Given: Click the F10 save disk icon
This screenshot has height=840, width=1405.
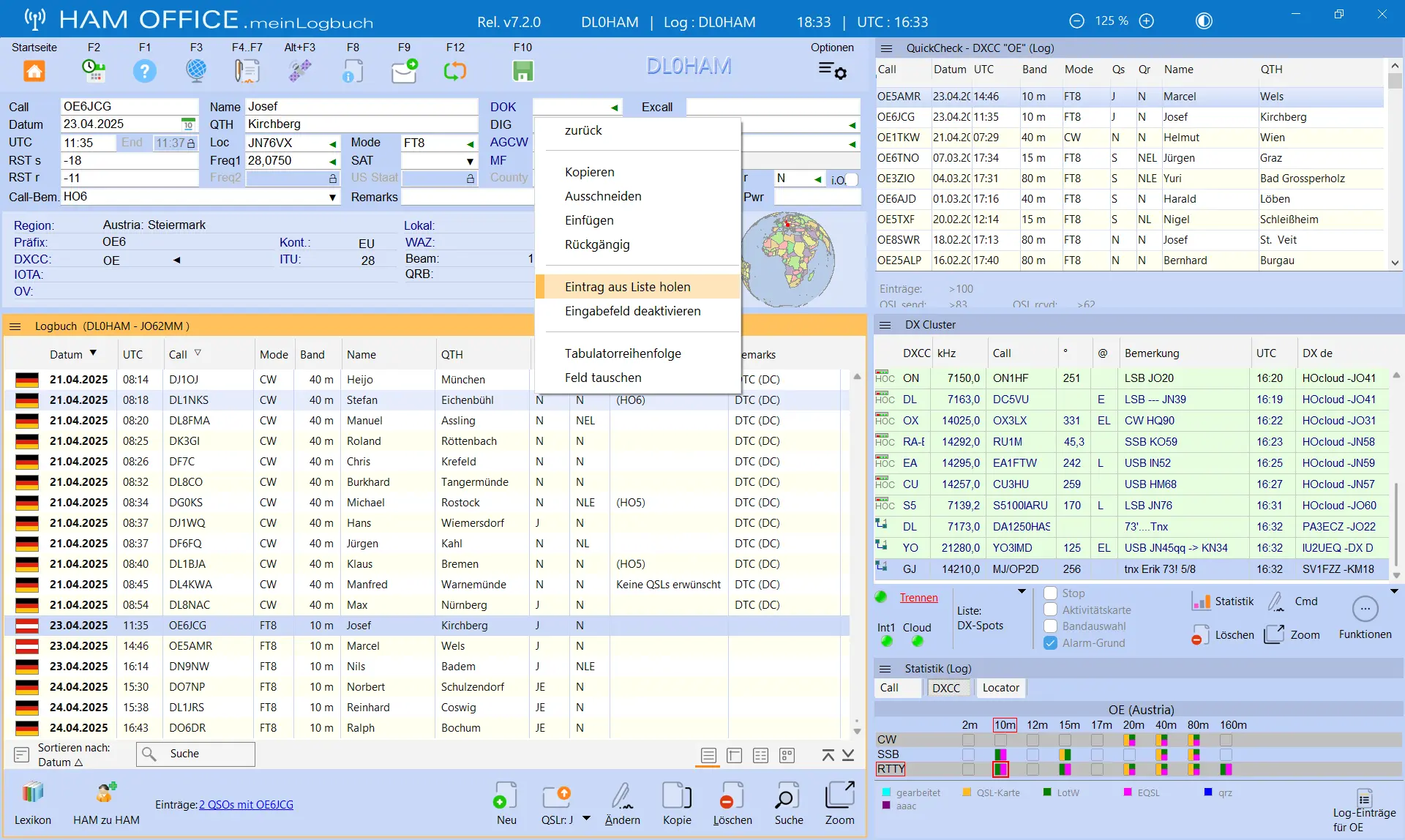Looking at the screenshot, I should [522, 71].
